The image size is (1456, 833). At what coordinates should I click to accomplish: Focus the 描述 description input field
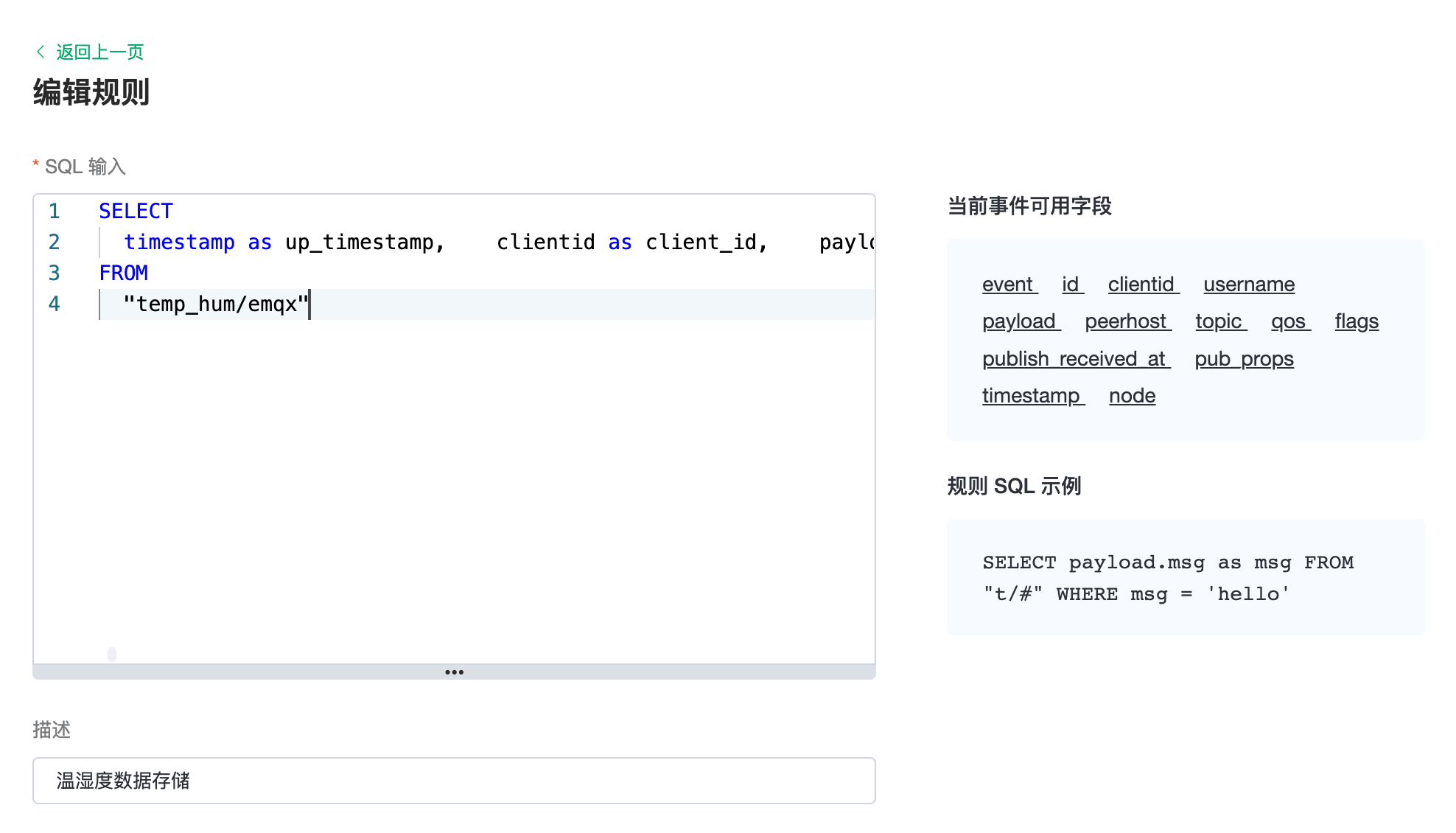point(454,781)
